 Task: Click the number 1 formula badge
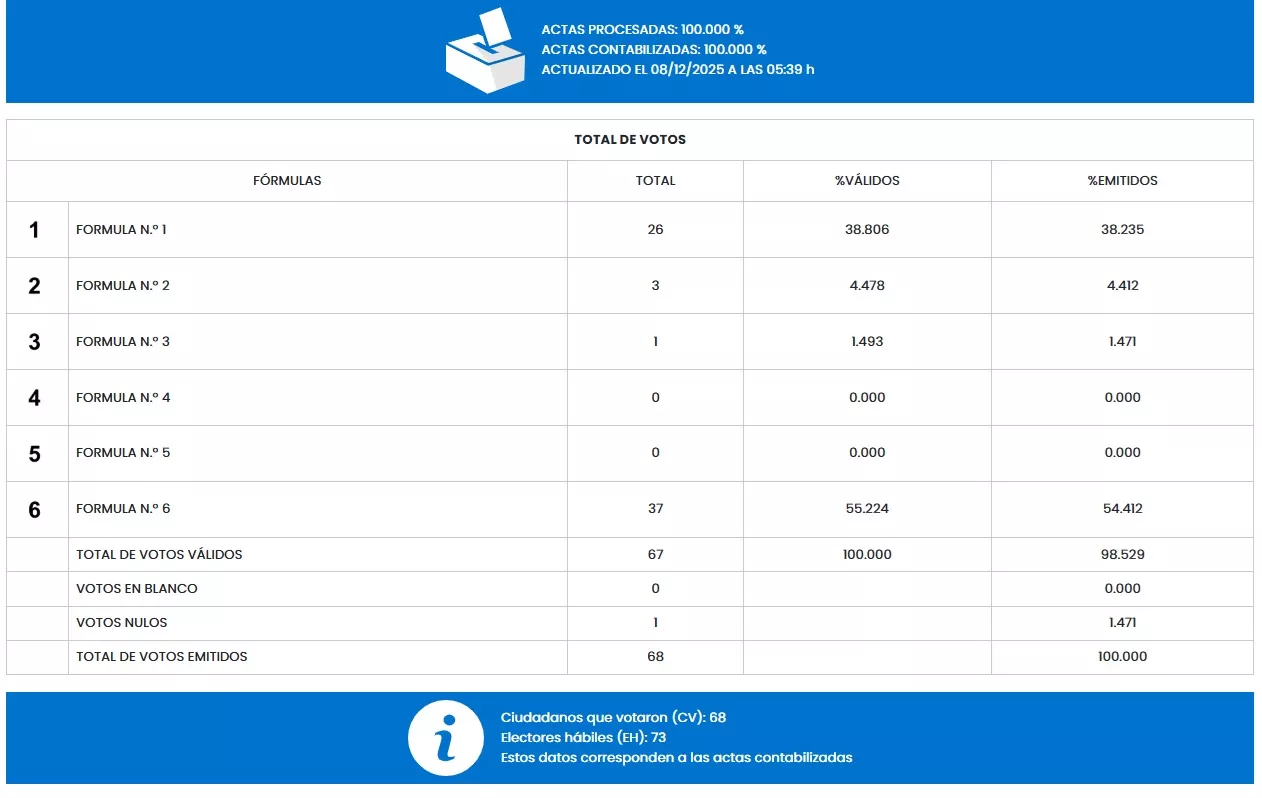[x=35, y=230]
